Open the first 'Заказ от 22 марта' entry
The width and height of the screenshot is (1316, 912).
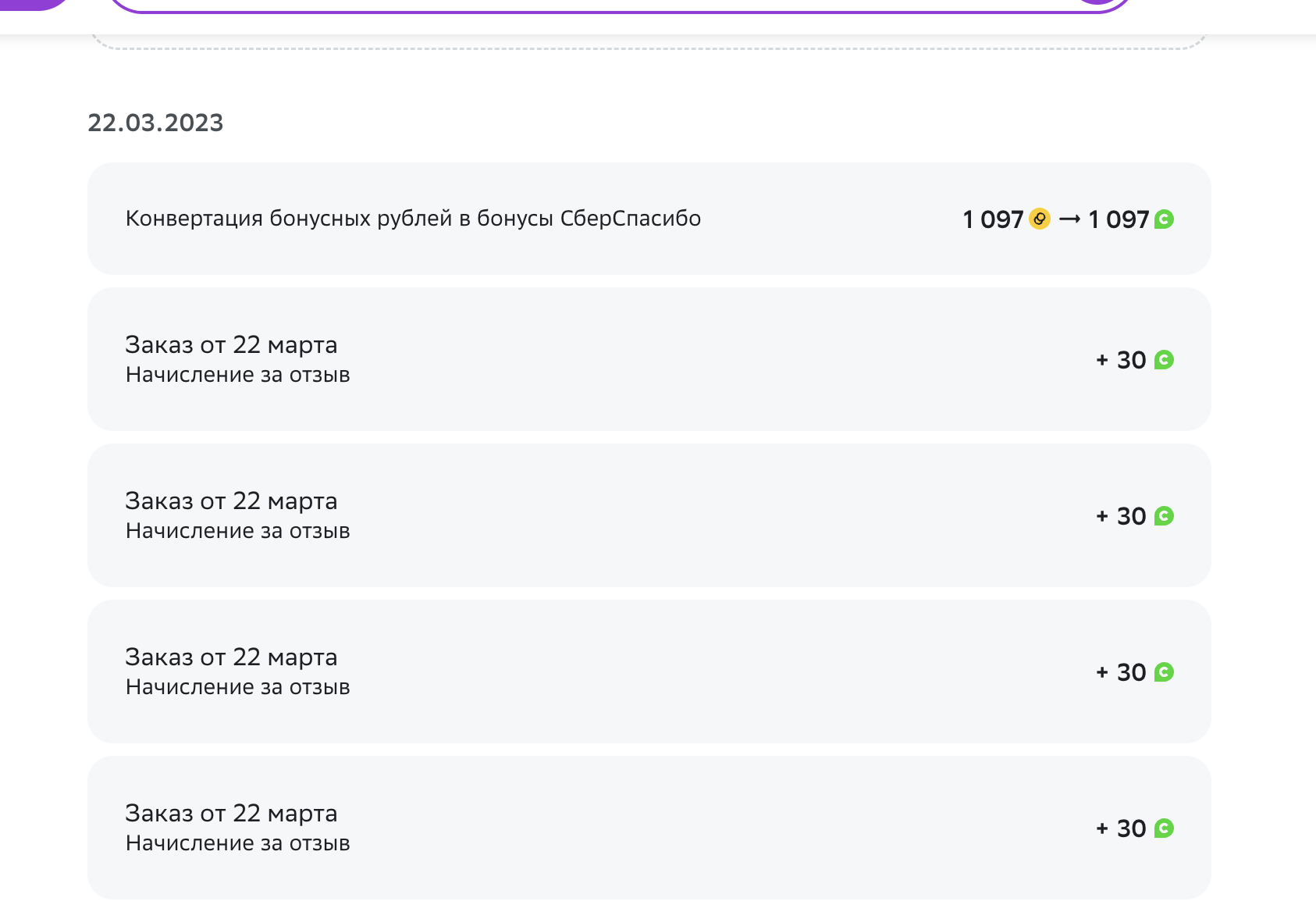pos(649,359)
